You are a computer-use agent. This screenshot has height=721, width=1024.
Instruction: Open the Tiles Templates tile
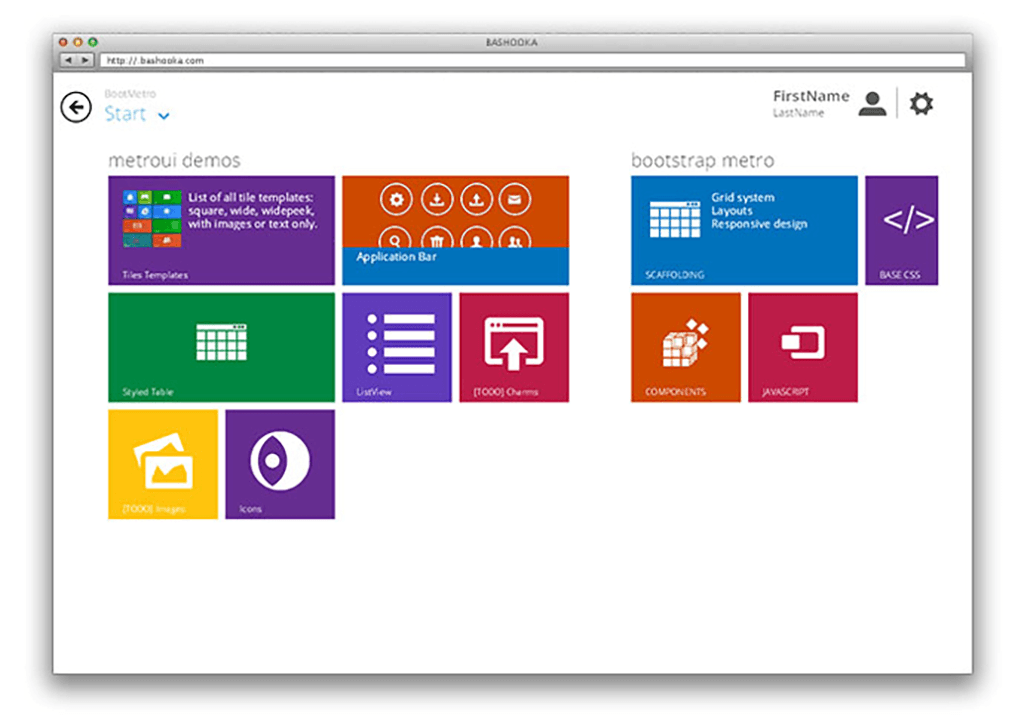(221, 231)
